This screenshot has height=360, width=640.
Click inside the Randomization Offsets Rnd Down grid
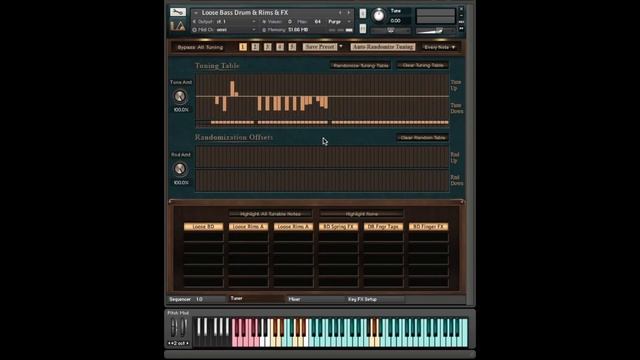322,180
